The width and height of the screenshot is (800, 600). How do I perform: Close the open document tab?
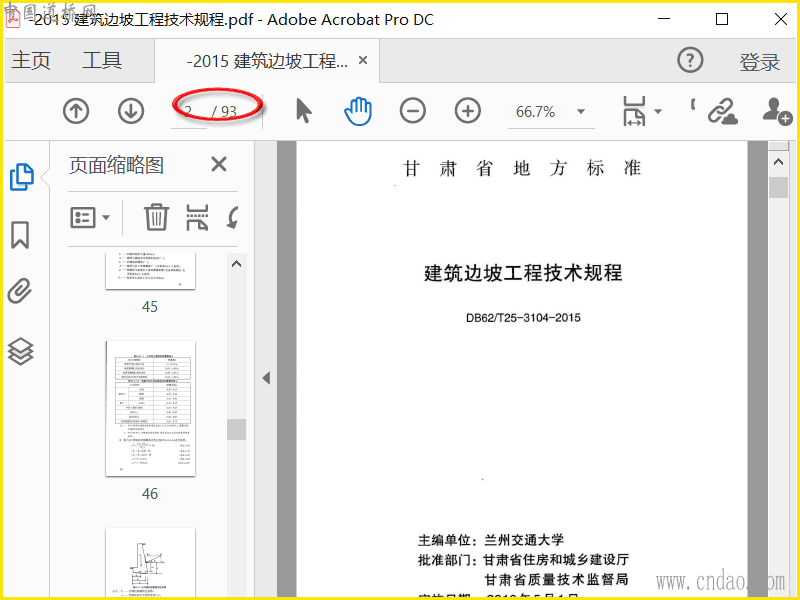[x=363, y=60]
